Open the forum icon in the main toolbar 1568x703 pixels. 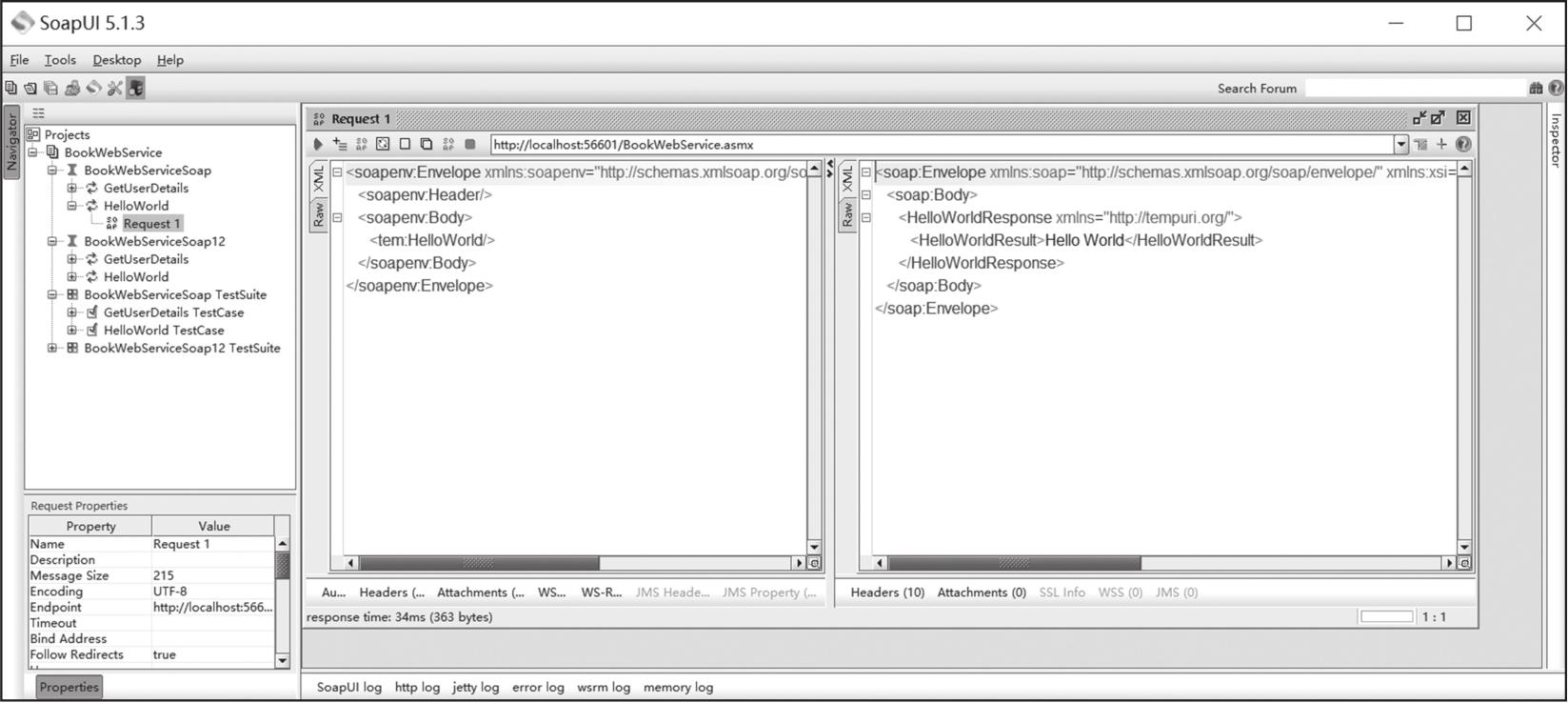click(x=72, y=88)
